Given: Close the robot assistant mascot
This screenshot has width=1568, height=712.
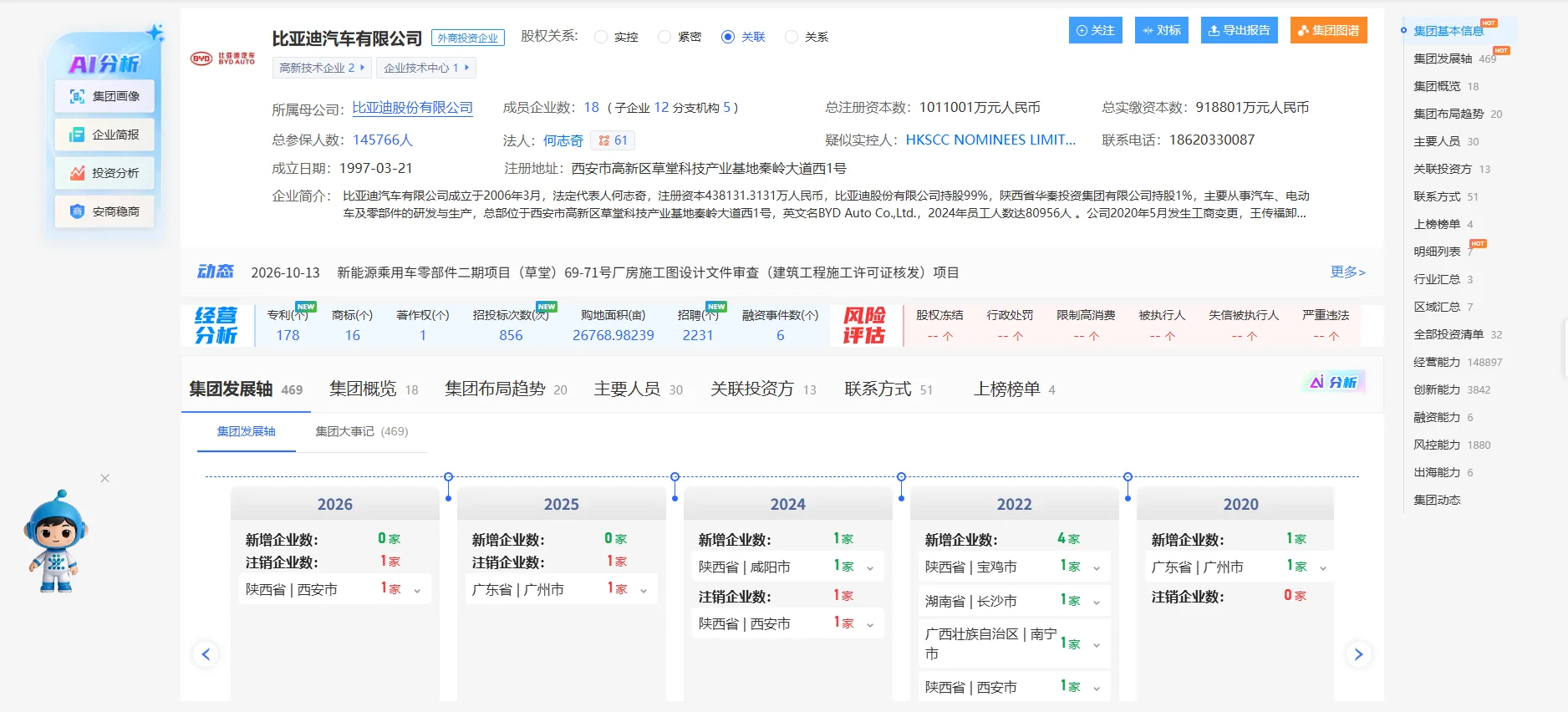Looking at the screenshot, I should [x=104, y=478].
